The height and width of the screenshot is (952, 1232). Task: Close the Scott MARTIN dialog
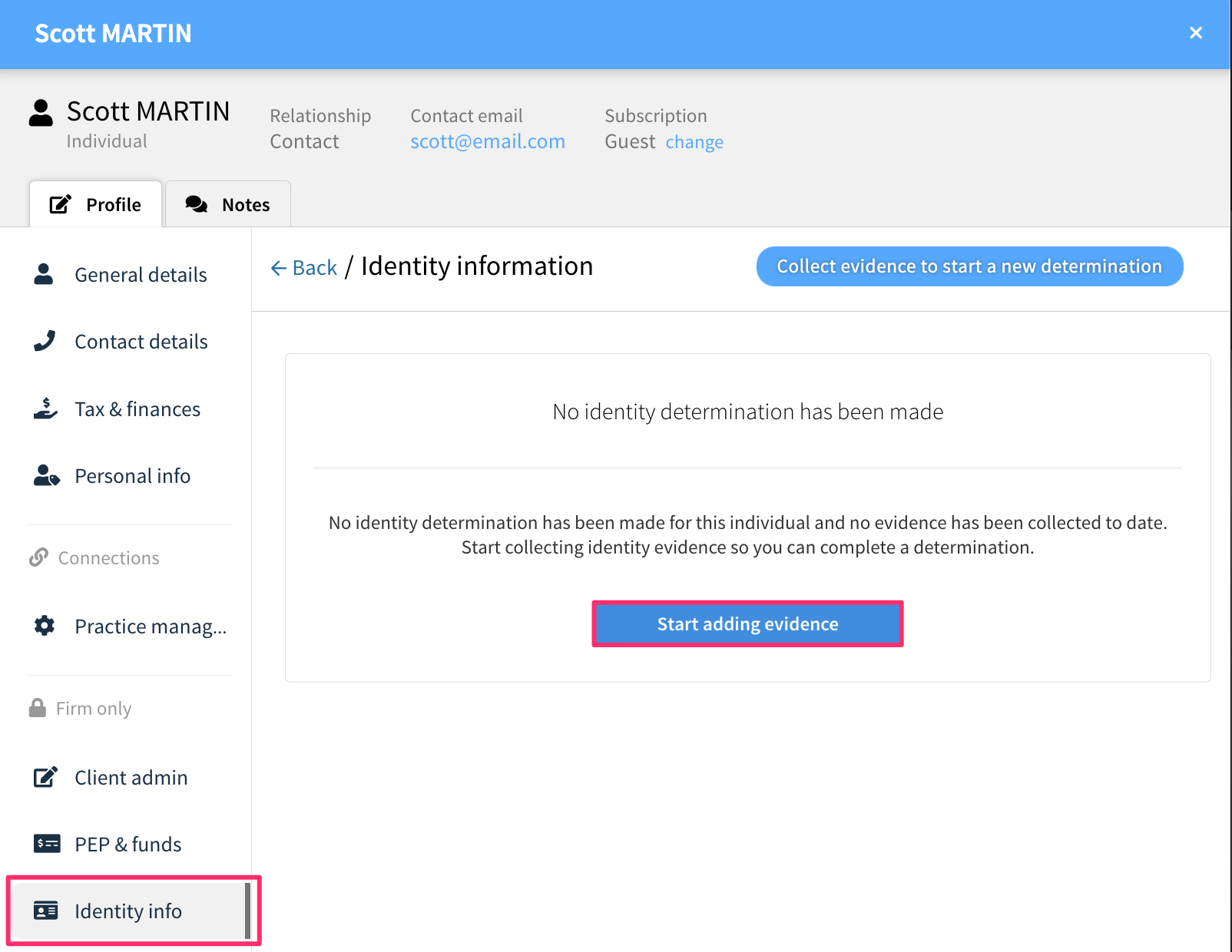pos(1195,33)
